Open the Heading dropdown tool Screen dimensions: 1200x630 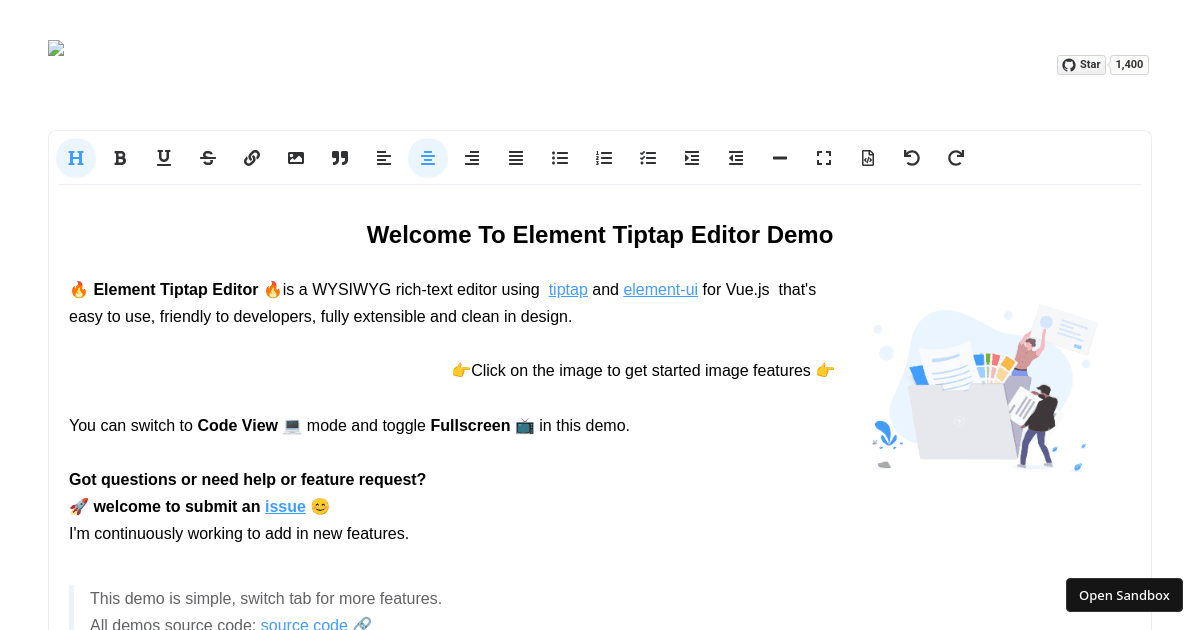[76, 158]
